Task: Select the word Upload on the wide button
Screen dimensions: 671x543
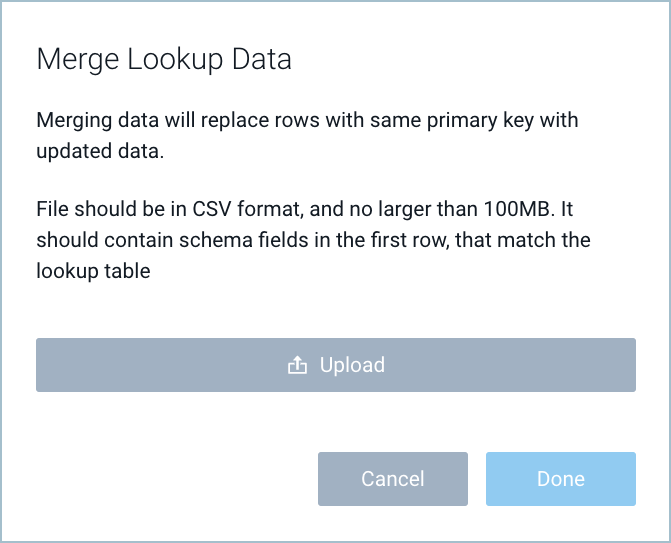Action: 352,365
